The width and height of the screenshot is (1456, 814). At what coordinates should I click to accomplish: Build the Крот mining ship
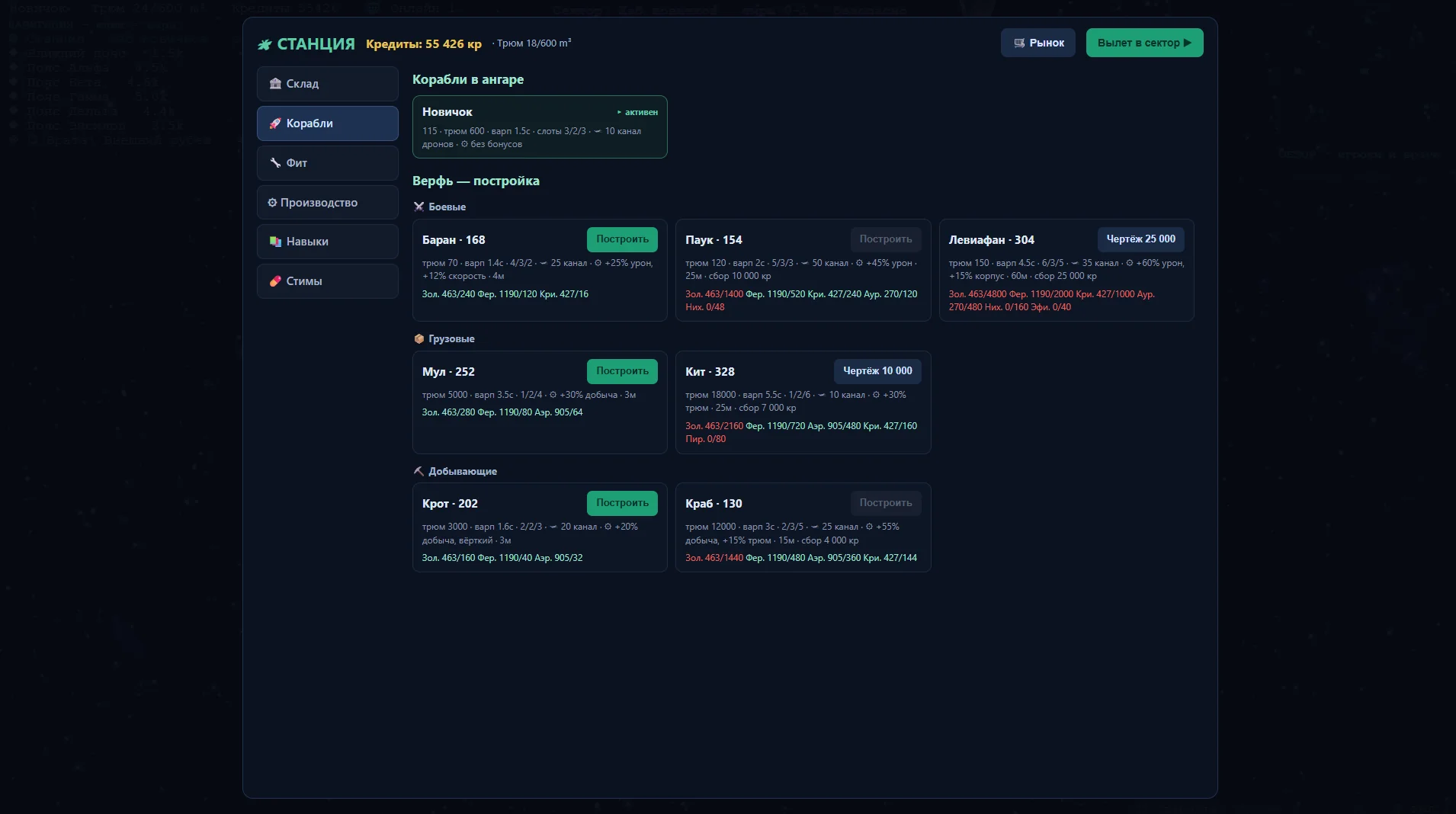click(622, 503)
